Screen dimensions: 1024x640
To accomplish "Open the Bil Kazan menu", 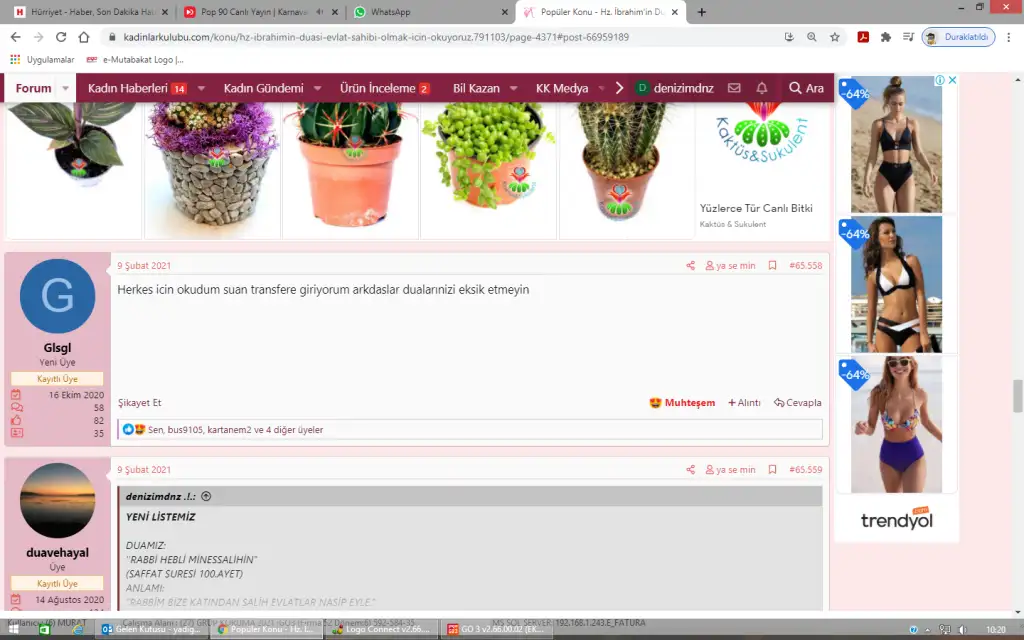I will [476, 88].
